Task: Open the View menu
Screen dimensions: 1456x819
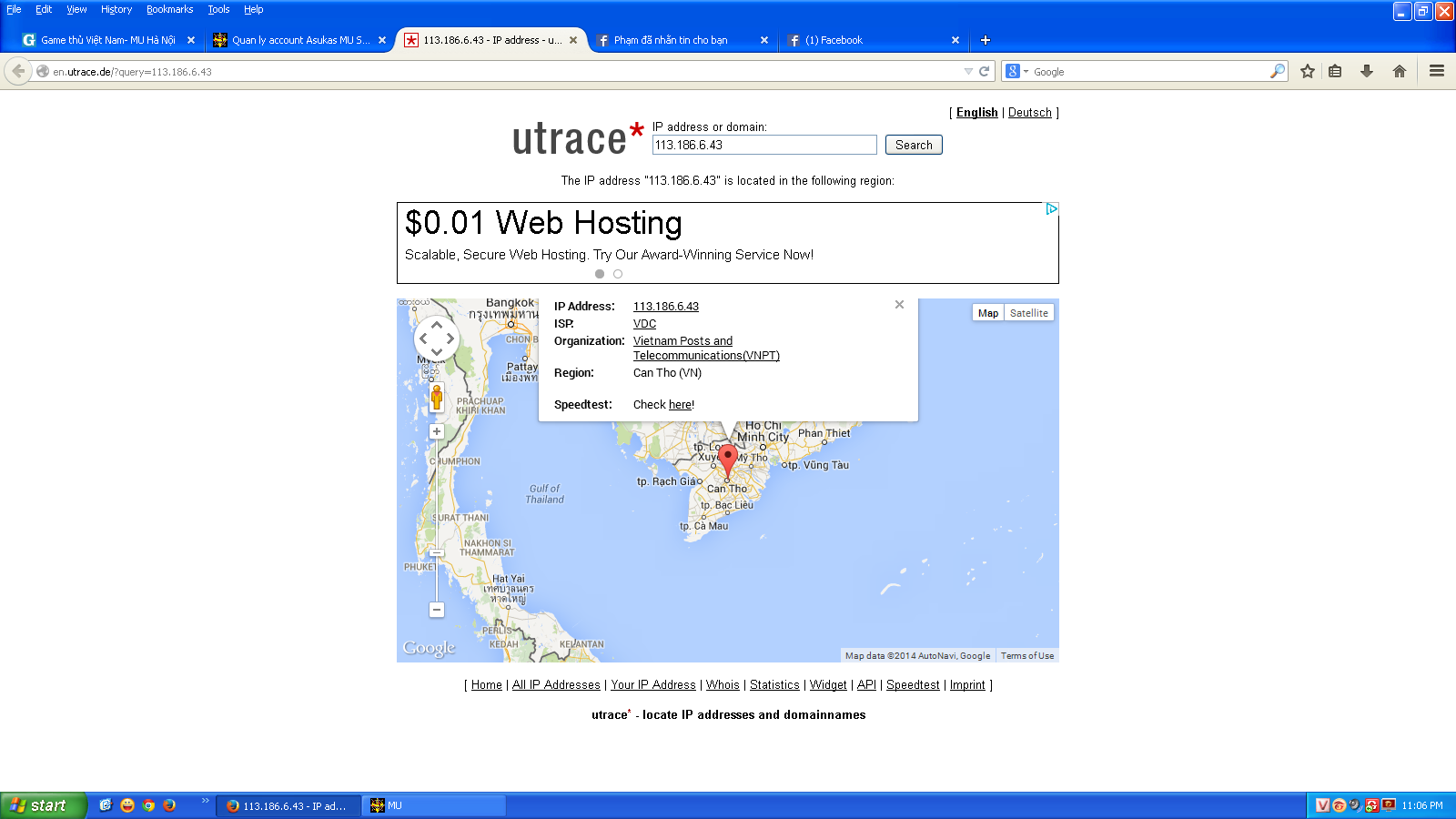Action: [x=76, y=9]
